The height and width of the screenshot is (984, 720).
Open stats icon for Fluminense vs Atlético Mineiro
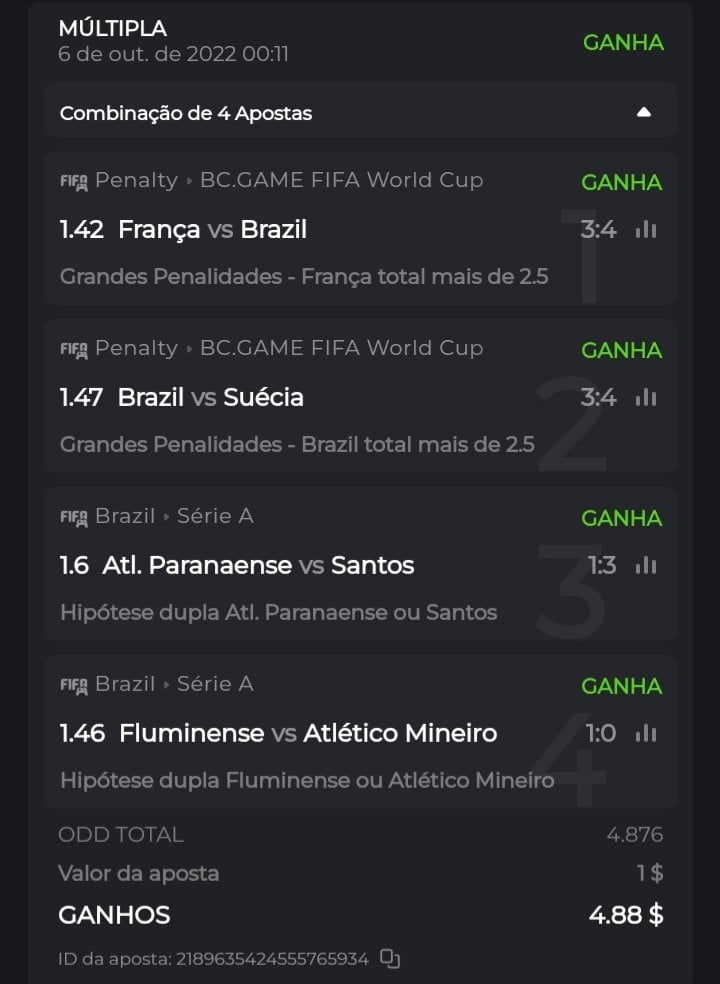[646, 734]
